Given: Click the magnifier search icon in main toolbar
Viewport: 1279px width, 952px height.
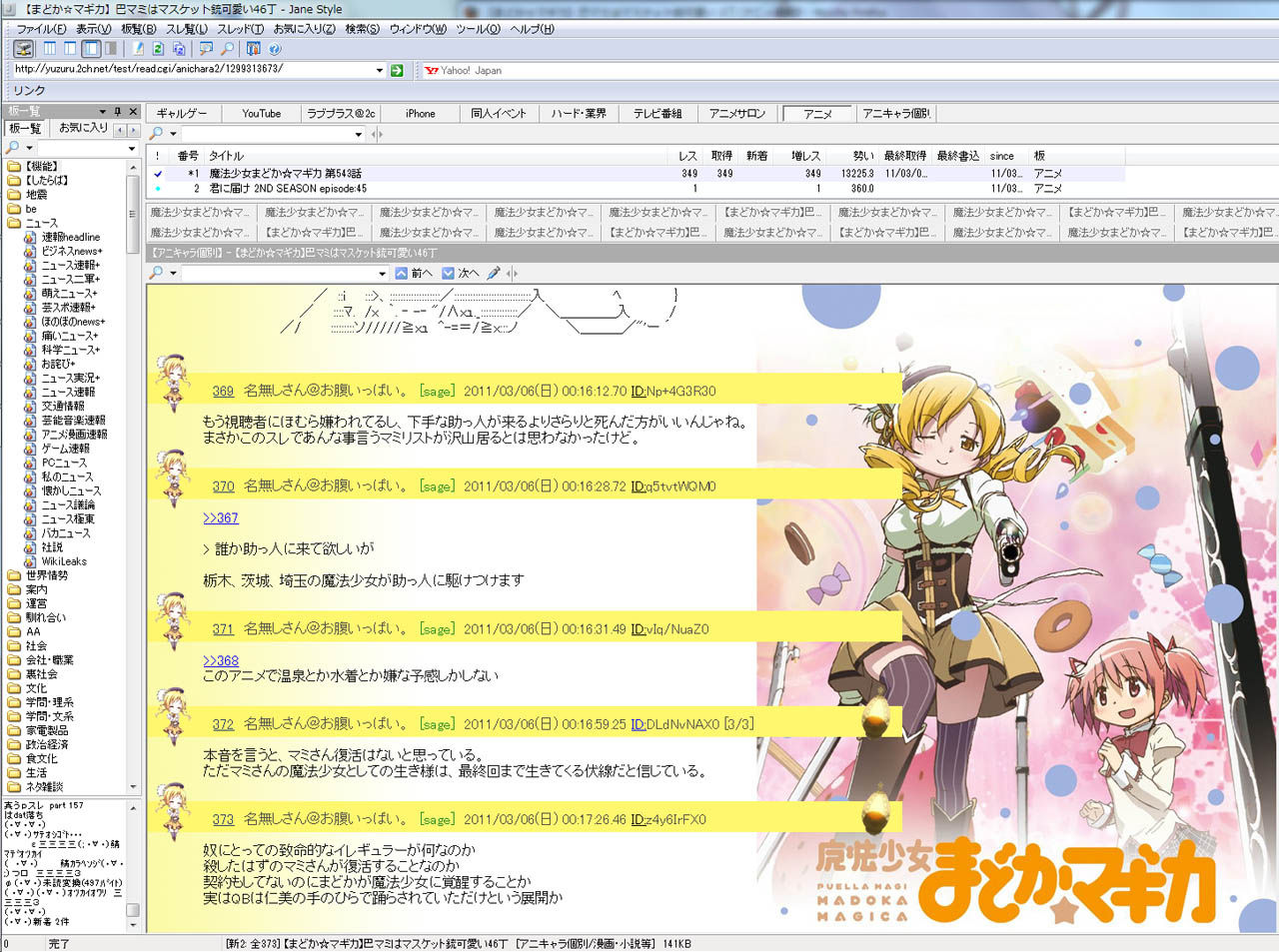Looking at the screenshot, I should point(227,48).
